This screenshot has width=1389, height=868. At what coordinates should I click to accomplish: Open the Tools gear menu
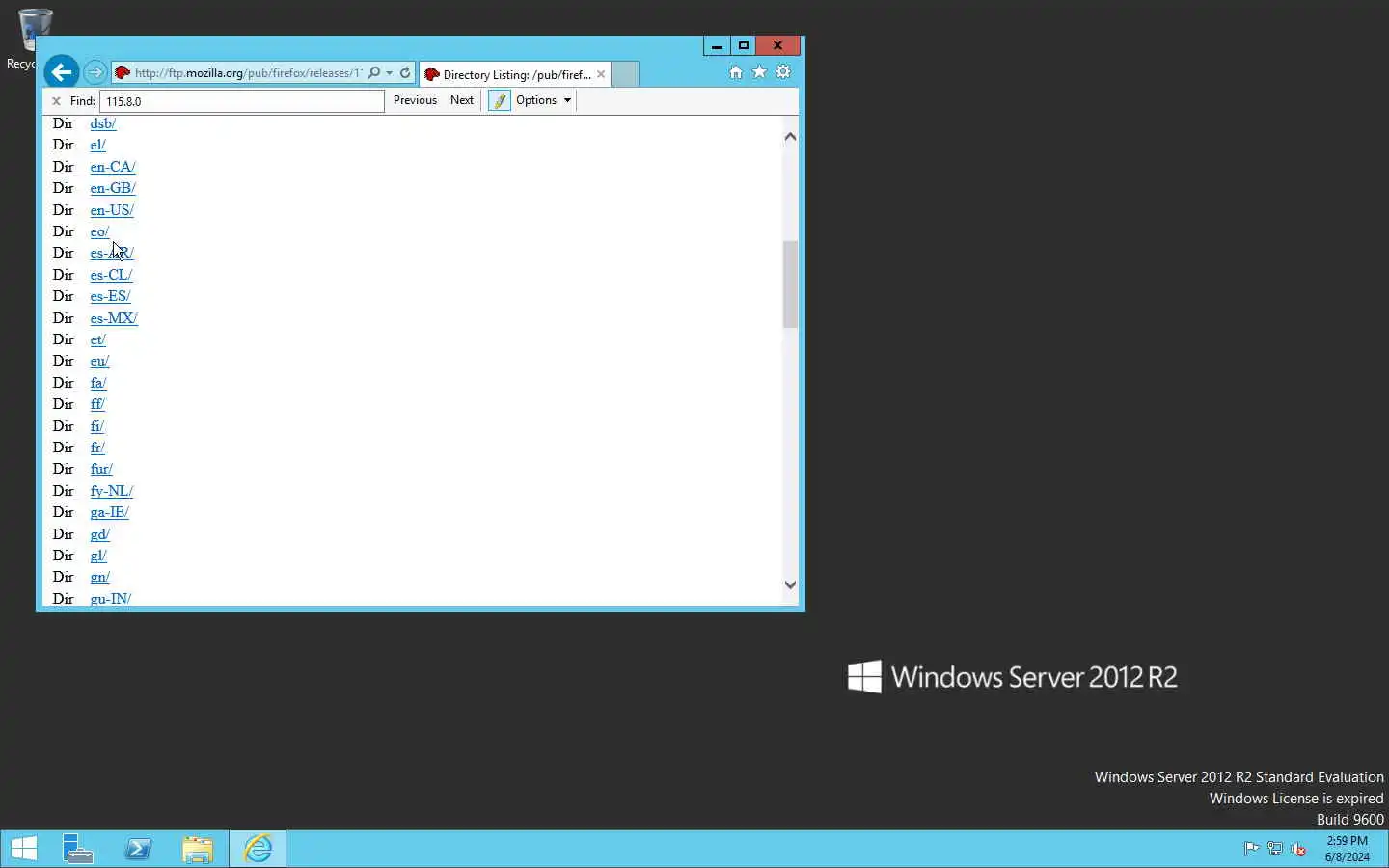[783, 72]
